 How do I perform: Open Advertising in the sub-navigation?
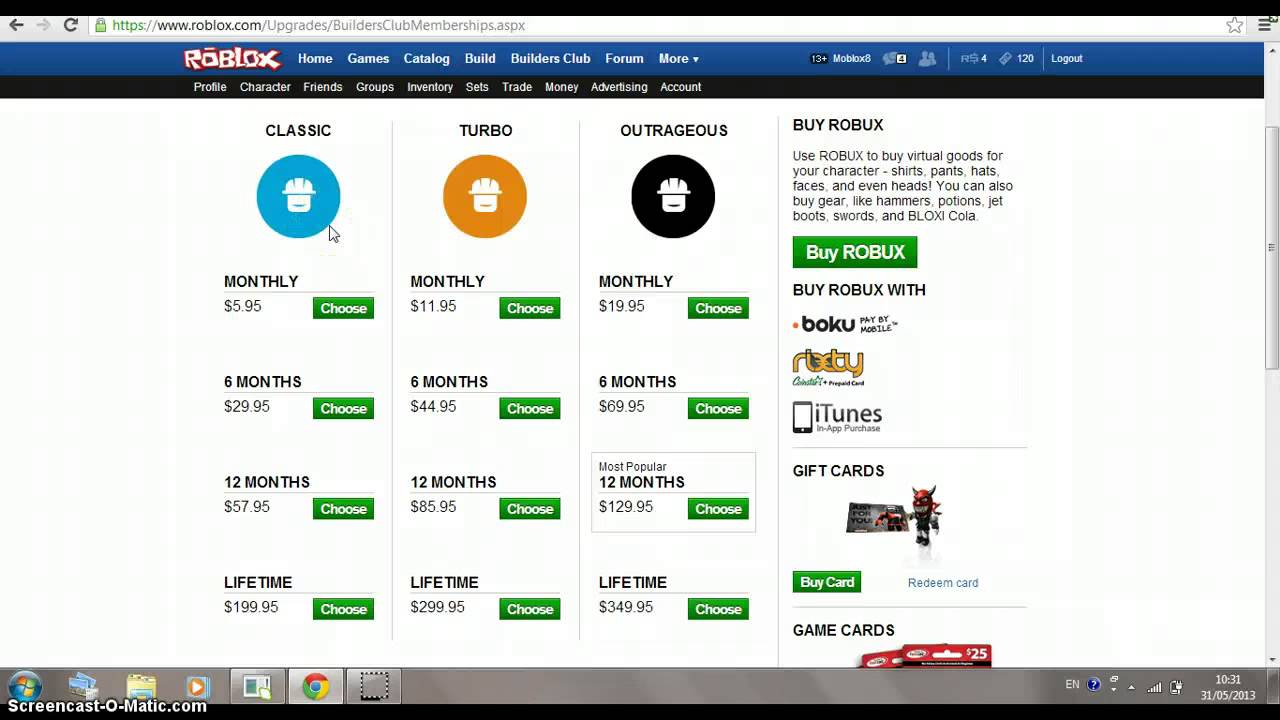click(619, 87)
